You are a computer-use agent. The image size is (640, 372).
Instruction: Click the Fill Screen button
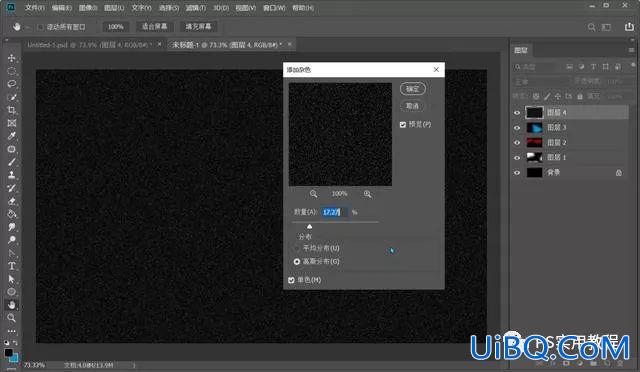[198, 27]
